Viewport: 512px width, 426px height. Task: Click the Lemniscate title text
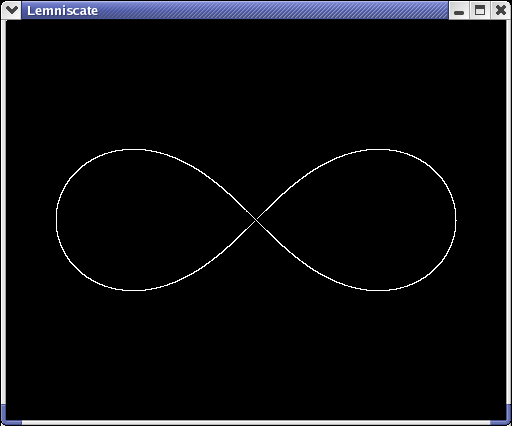click(x=62, y=11)
